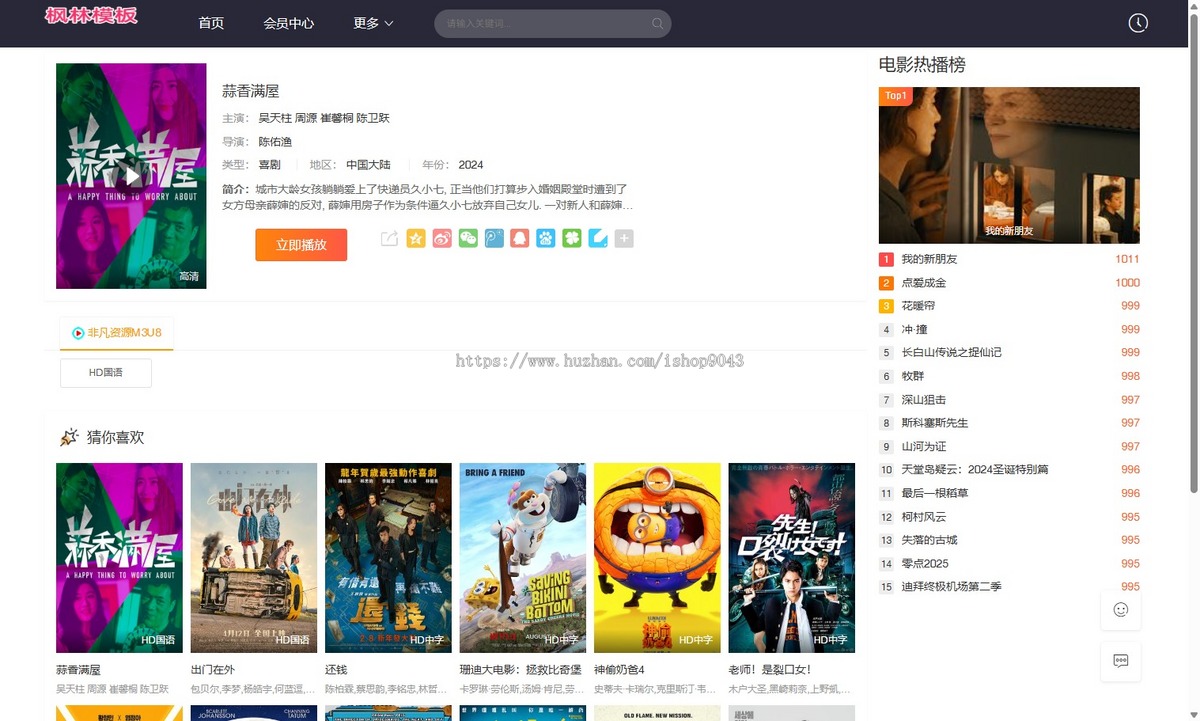Open actor 周源 link

(306, 118)
